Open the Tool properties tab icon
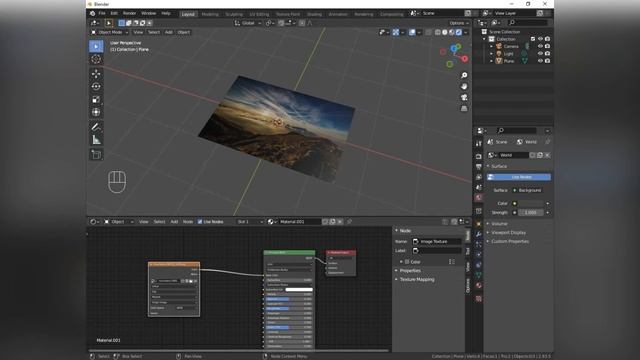The width and height of the screenshot is (640, 360). 479,144
